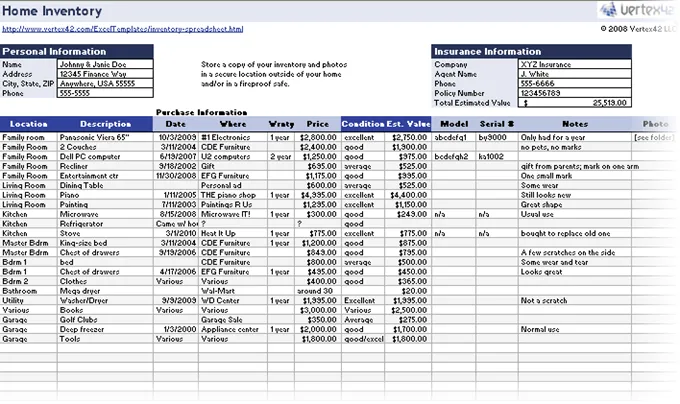Select the 'Some wear and tear' note
The image size is (680, 404).
(575, 262)
